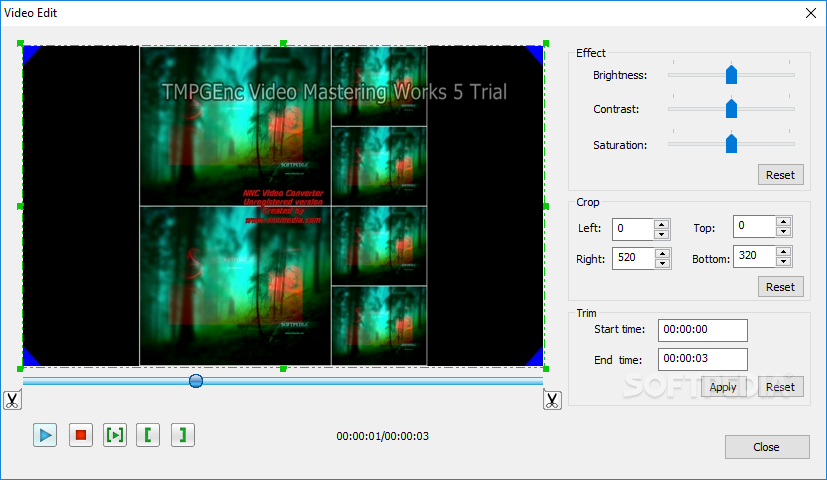The height and width of the screenshot is (480, 827).
Task: Click the End time field
Action: coord(703,359)
